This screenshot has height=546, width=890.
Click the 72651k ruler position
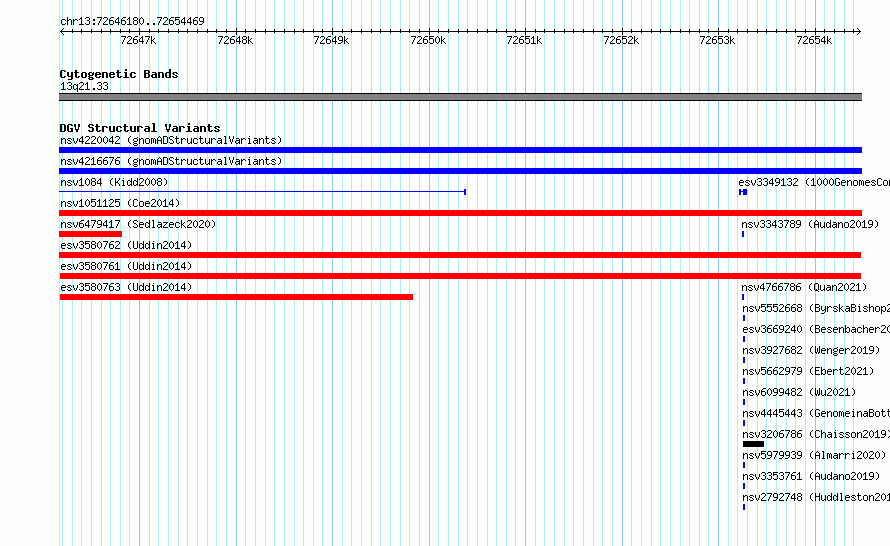524,40
